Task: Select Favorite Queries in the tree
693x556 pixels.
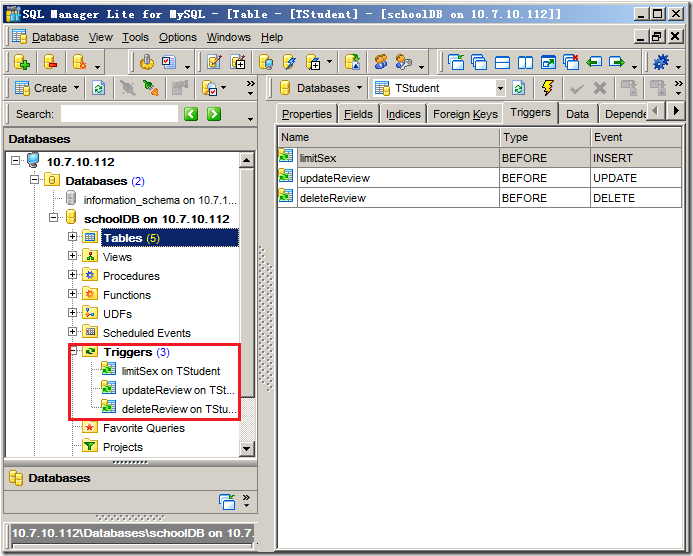Action: click(x=144, y=428)
